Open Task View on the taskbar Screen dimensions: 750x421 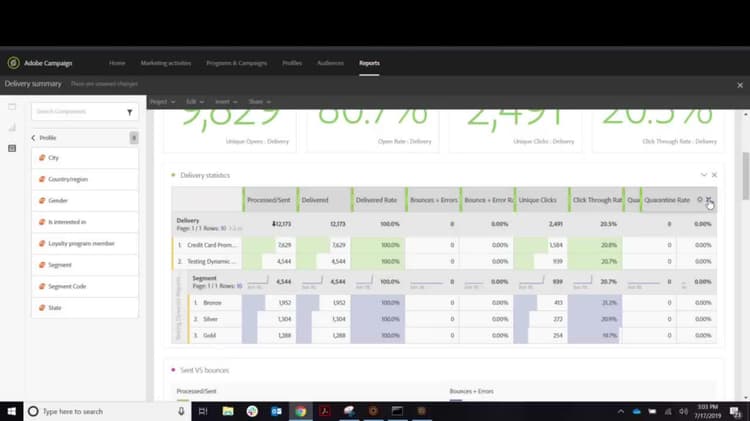pos(203,411)
